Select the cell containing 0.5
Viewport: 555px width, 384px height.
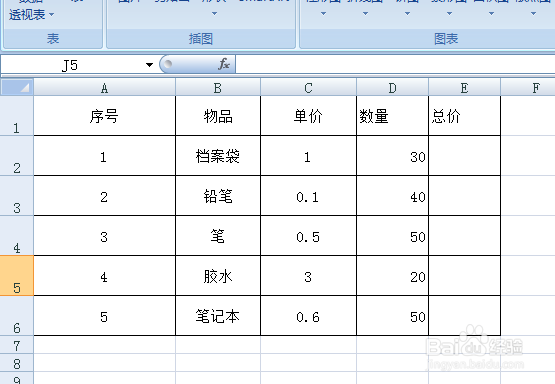tap(308, 236)
